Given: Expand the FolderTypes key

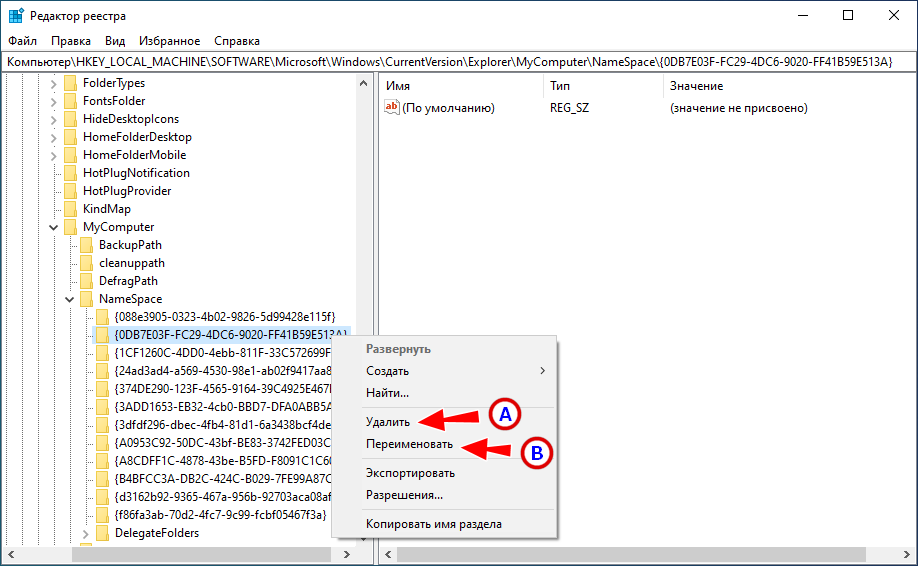Looking at the screenshot, I should click(x=53, y=84).
